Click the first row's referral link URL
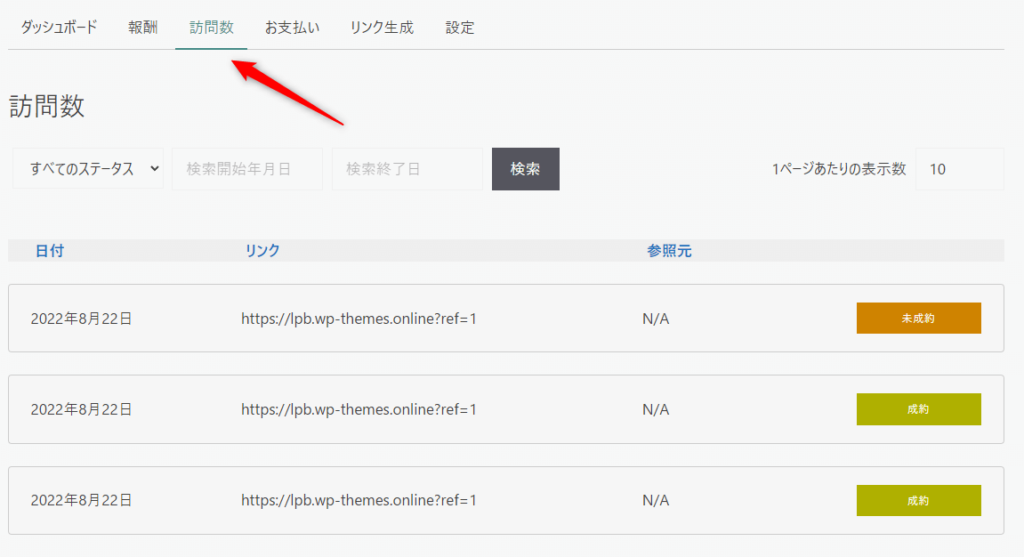 [x=358, y=319]
